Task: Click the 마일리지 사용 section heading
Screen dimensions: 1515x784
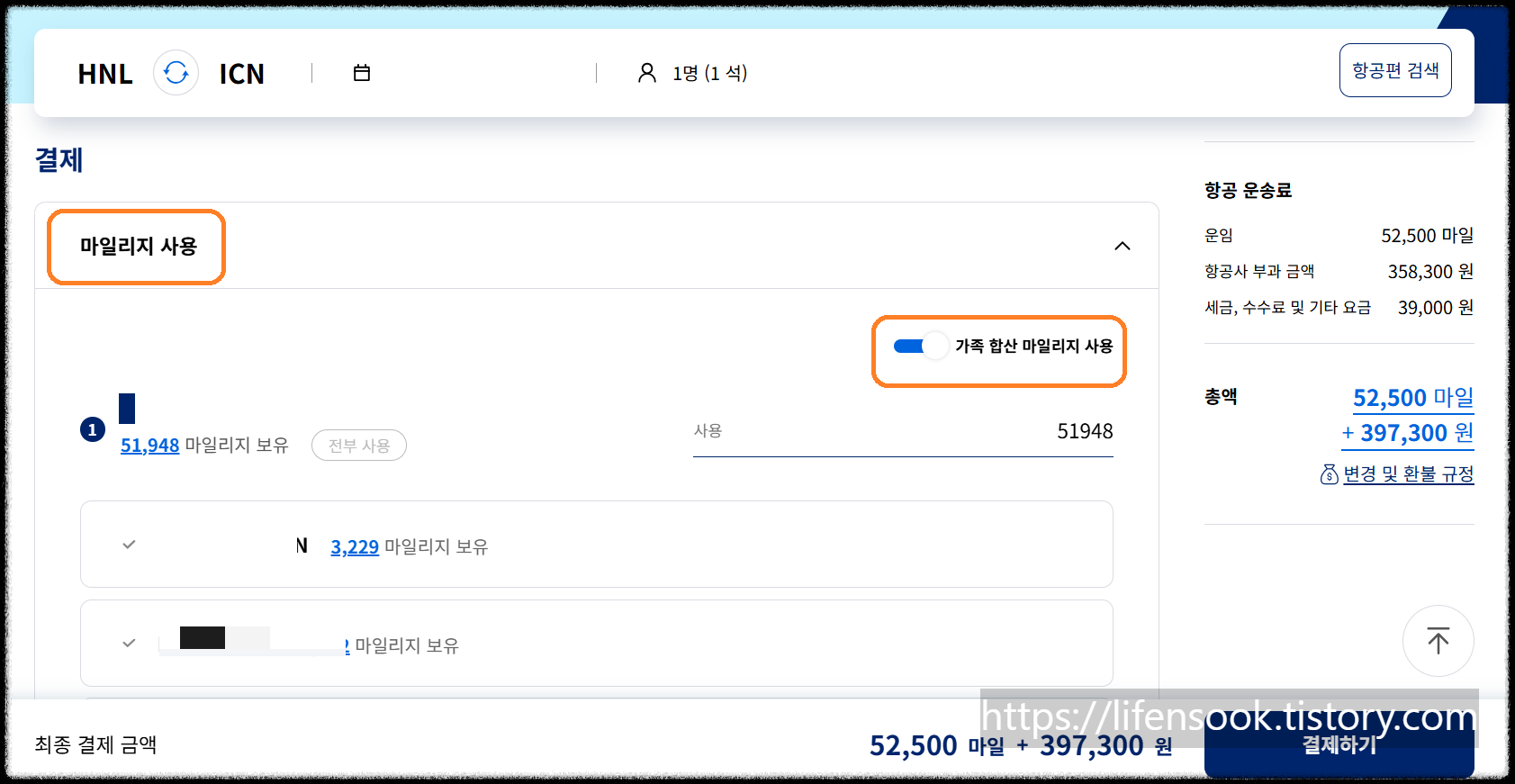Action: coord(138,246)
